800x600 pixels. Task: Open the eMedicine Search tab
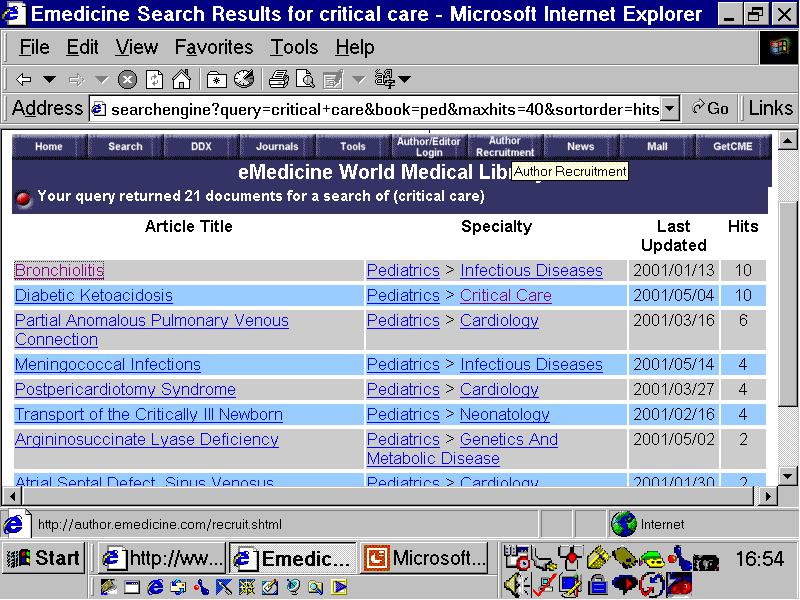(x=125, y=146)
